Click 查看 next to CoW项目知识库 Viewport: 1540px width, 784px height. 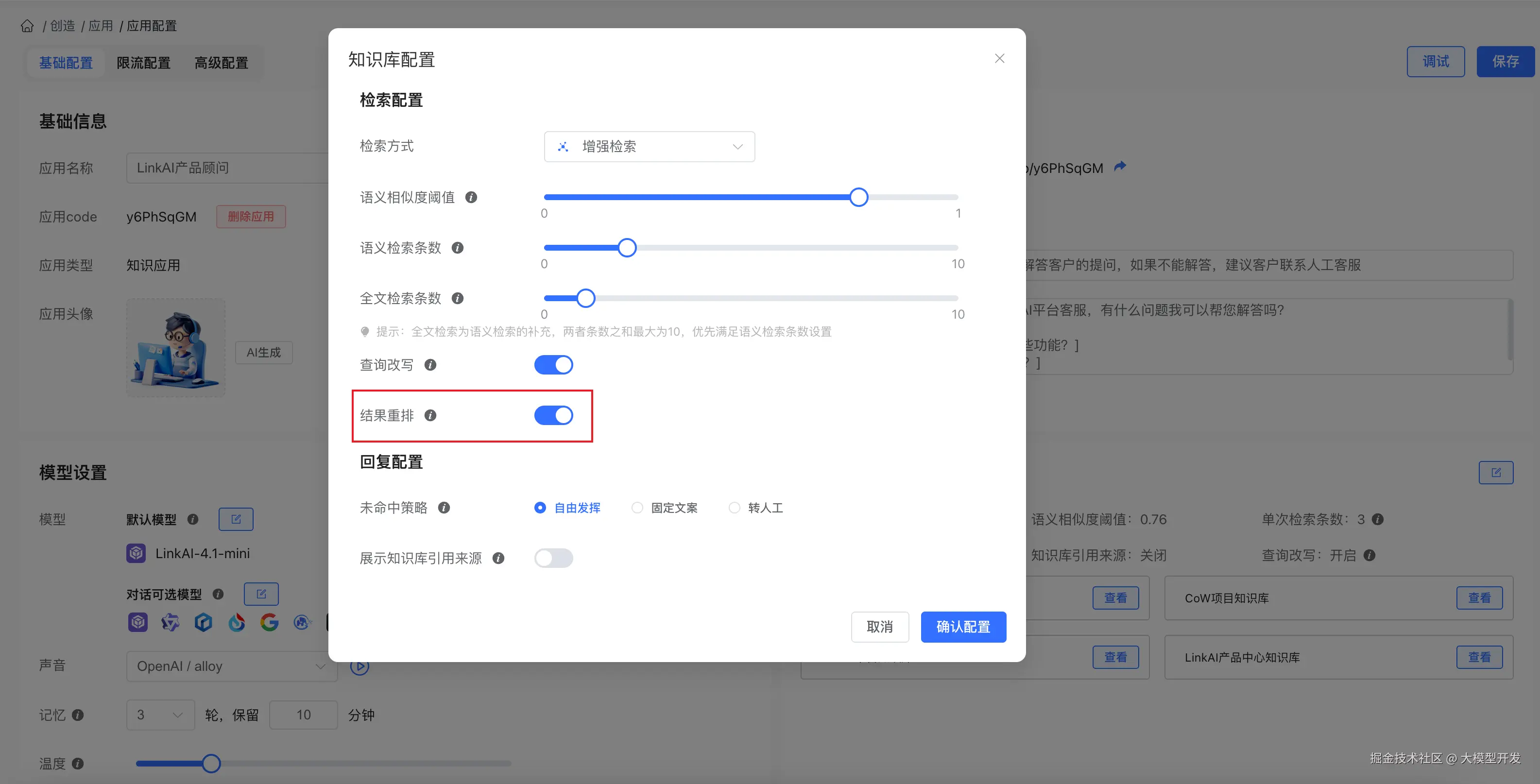1480,597
